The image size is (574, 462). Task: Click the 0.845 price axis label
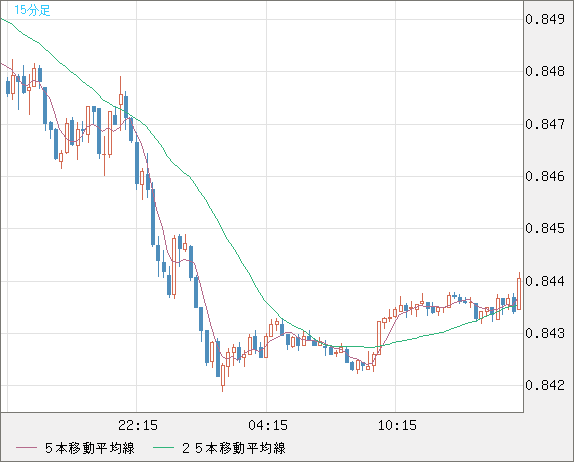point(545,228)
